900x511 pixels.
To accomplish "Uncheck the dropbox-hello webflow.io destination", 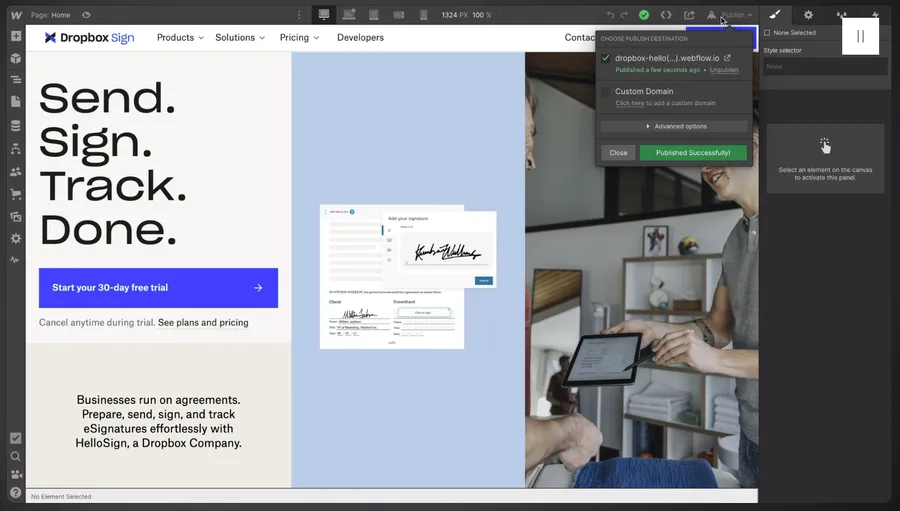I will coord(606,58).
